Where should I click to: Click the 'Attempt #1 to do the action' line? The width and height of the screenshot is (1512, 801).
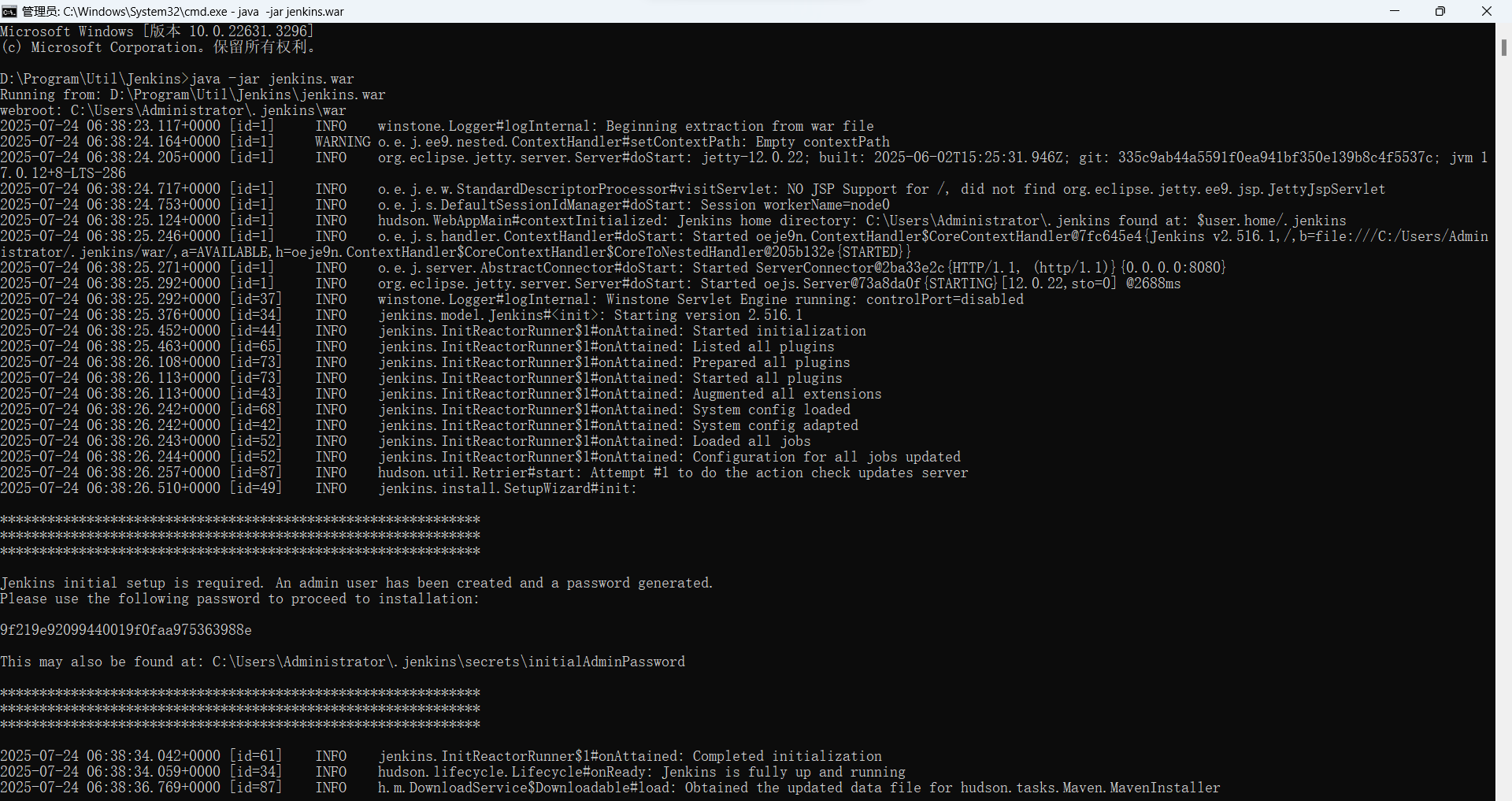click(x=484, y=473)
